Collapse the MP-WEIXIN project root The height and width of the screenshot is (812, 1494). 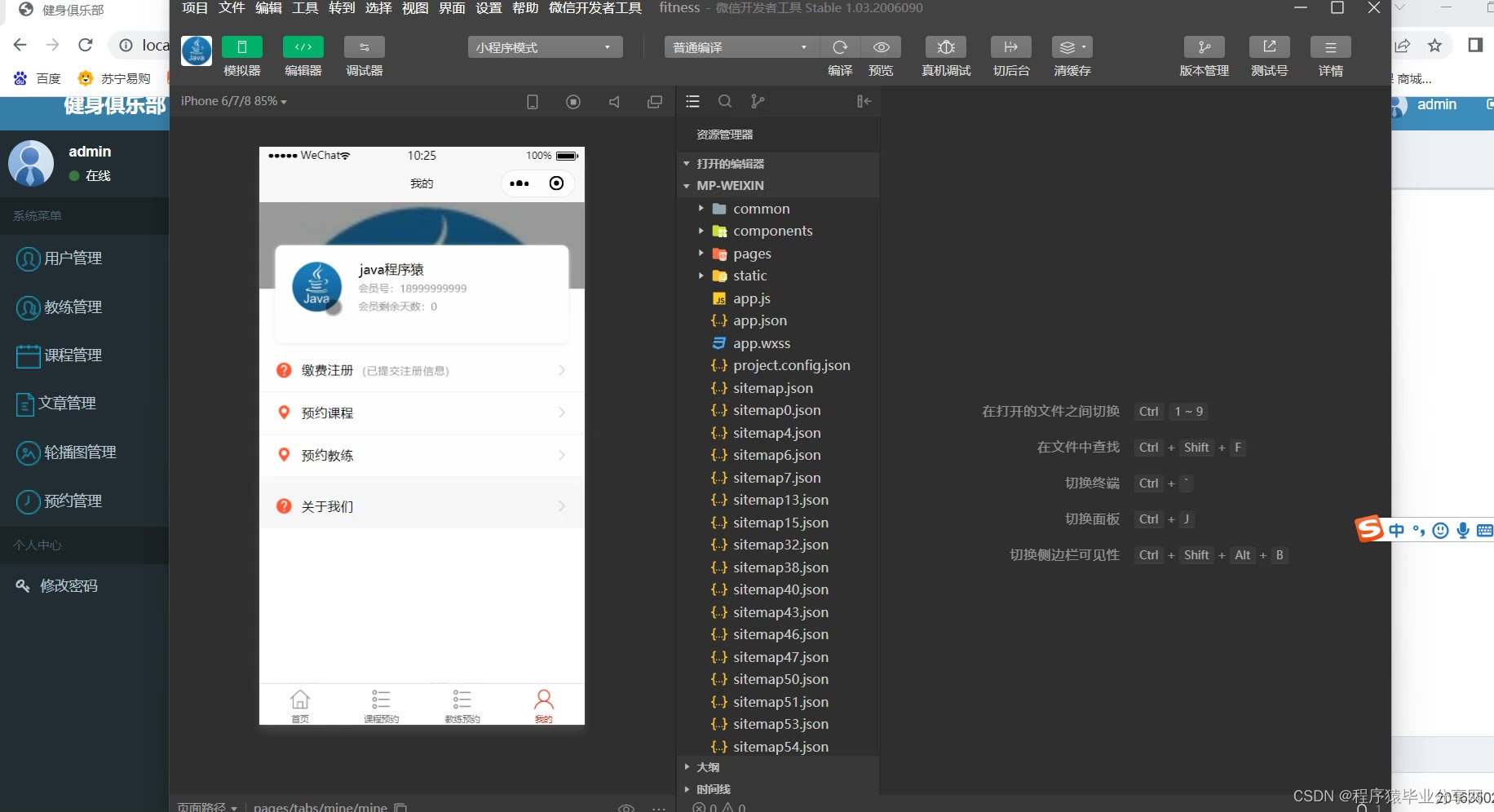[x=778, y=186]
